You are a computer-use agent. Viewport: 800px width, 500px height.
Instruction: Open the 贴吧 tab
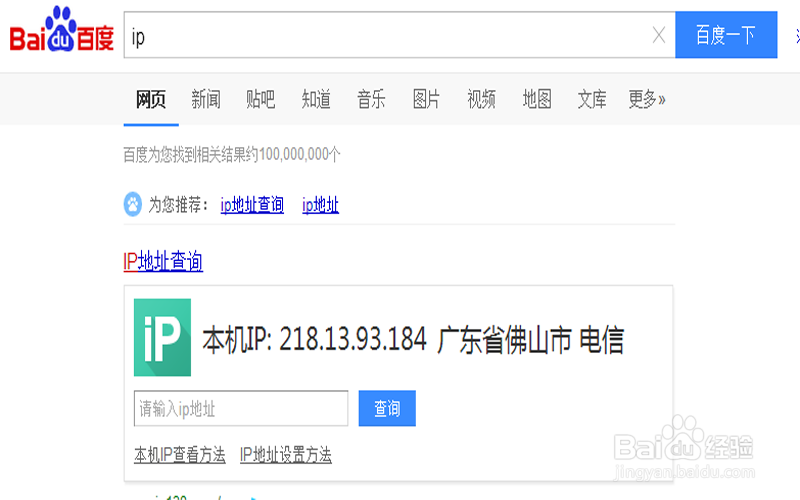click(x=261, y=99)
